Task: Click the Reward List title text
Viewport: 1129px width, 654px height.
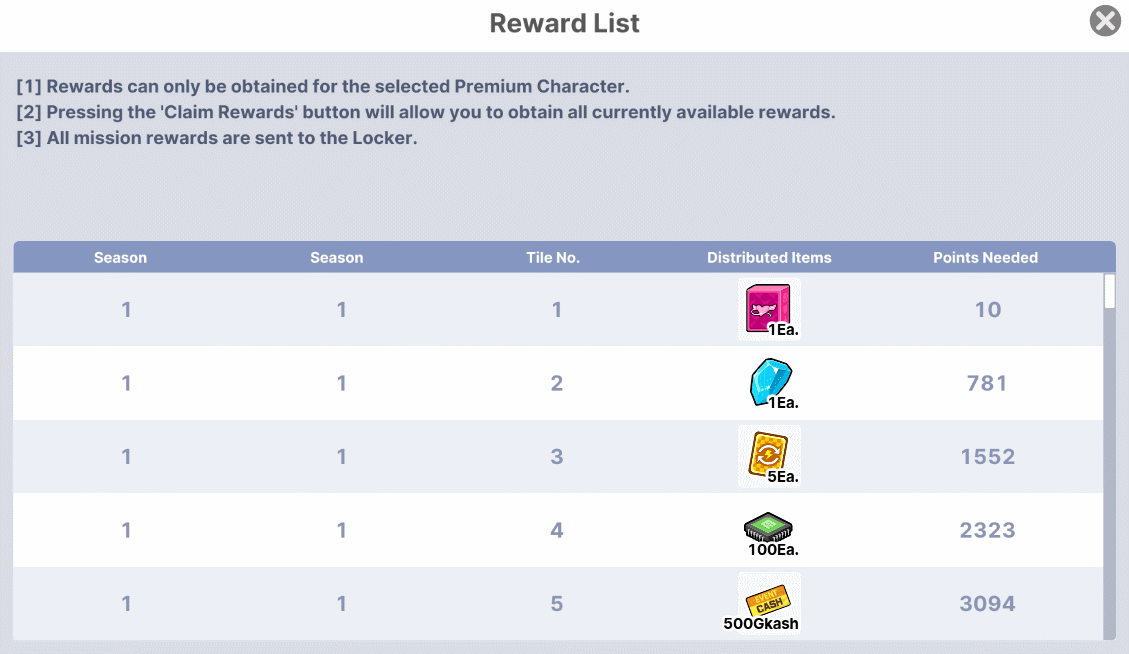Action: click(x=564, y=23)
